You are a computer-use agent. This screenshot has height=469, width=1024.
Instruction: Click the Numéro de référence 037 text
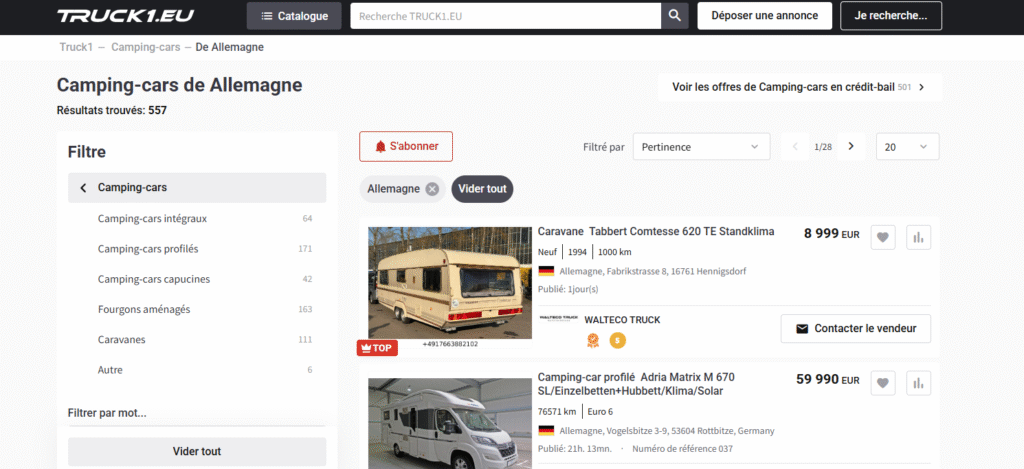682,449
